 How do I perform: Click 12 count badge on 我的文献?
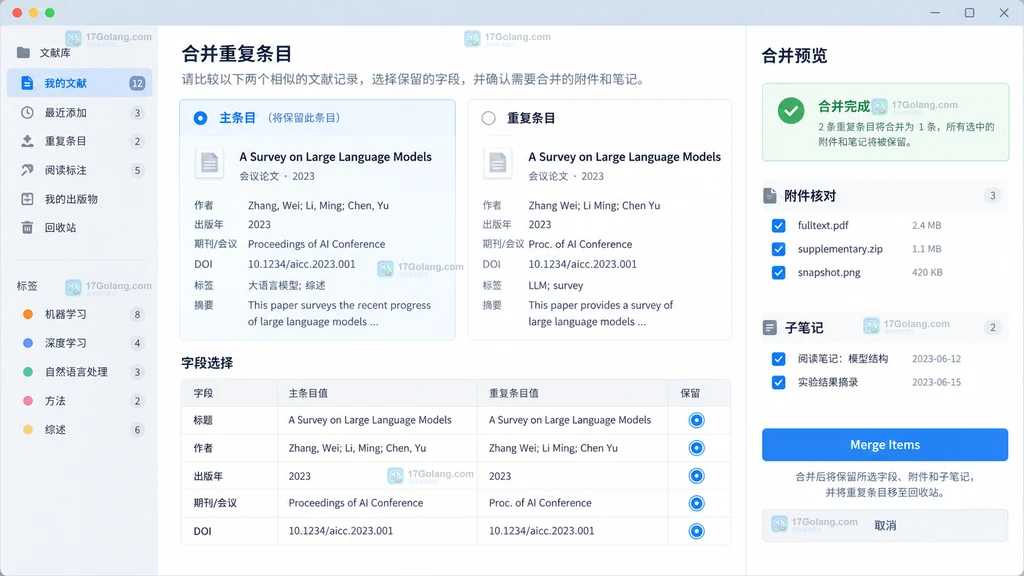pos(137,83)
